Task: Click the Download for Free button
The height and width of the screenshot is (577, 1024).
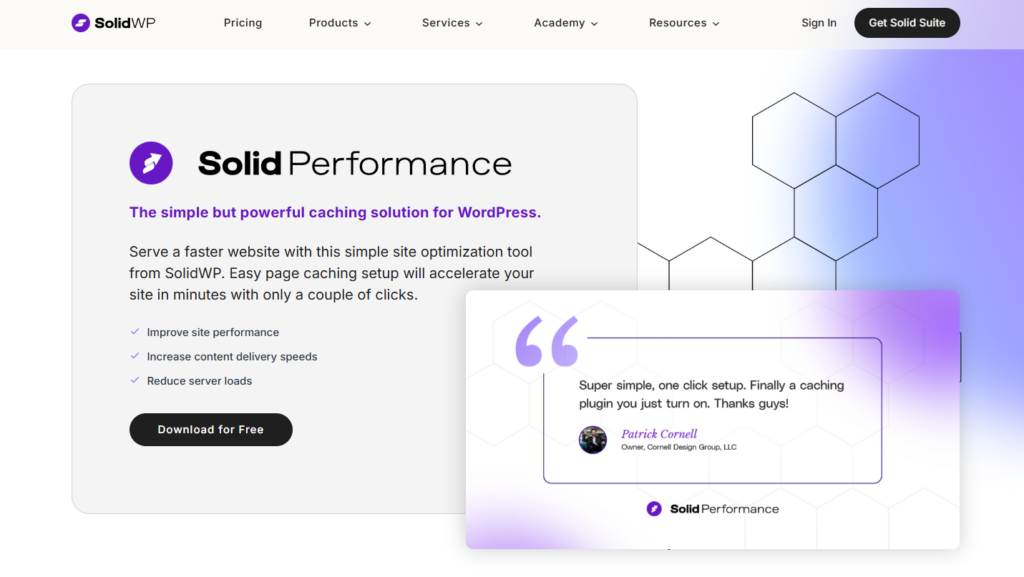Action: click(211, 430)
